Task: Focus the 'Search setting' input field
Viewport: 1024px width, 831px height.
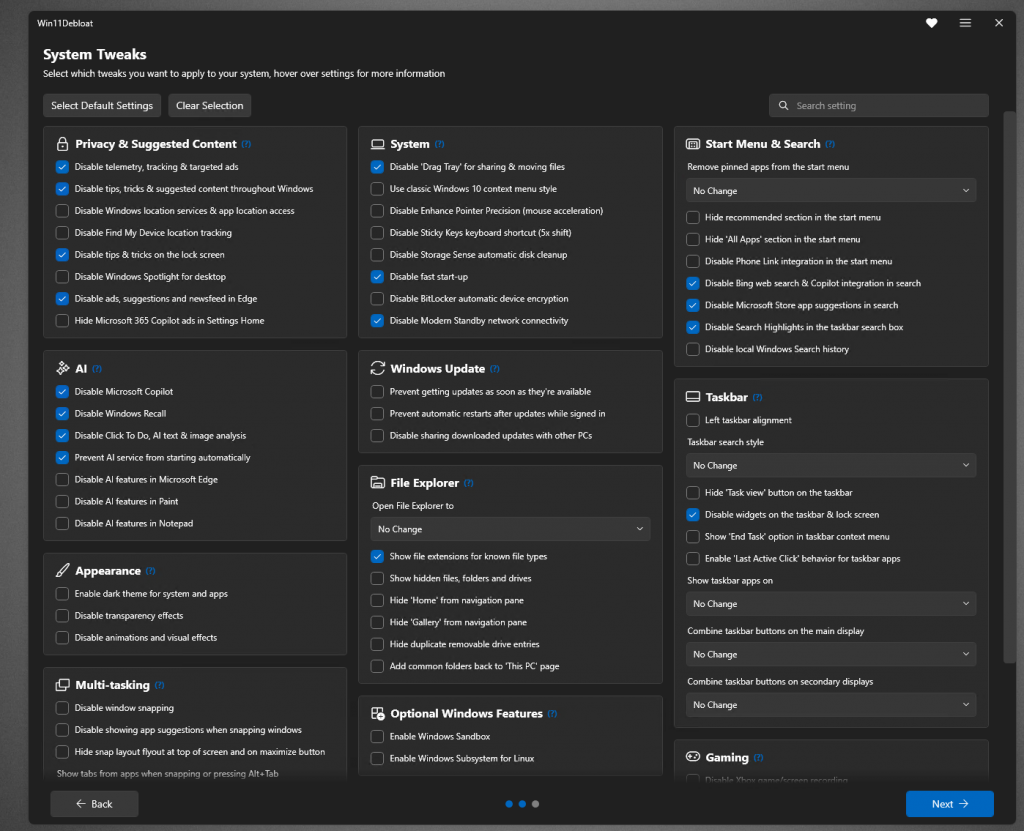Action: coord(885,106)
